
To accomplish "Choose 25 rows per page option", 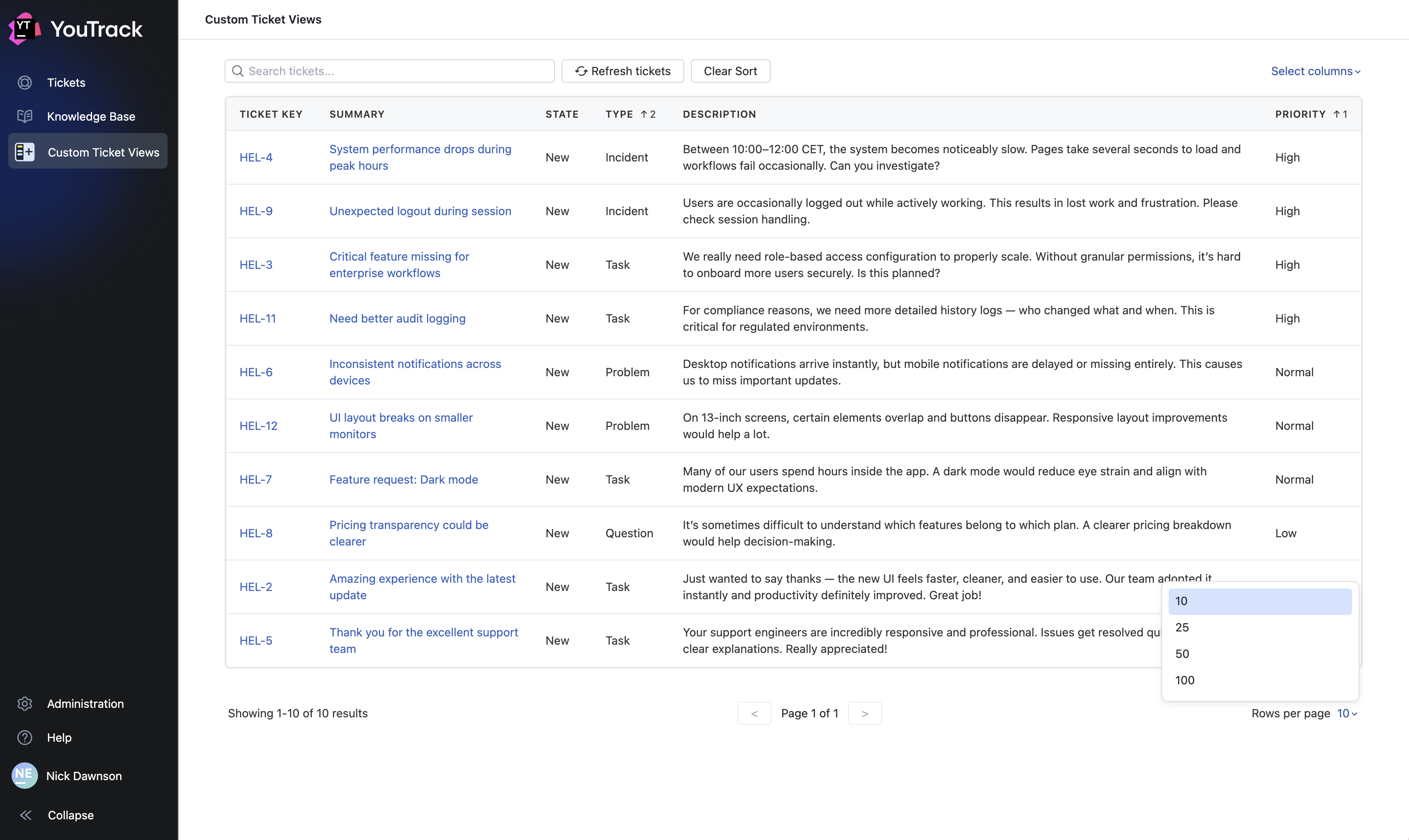I will click(x=1260, y=627).
